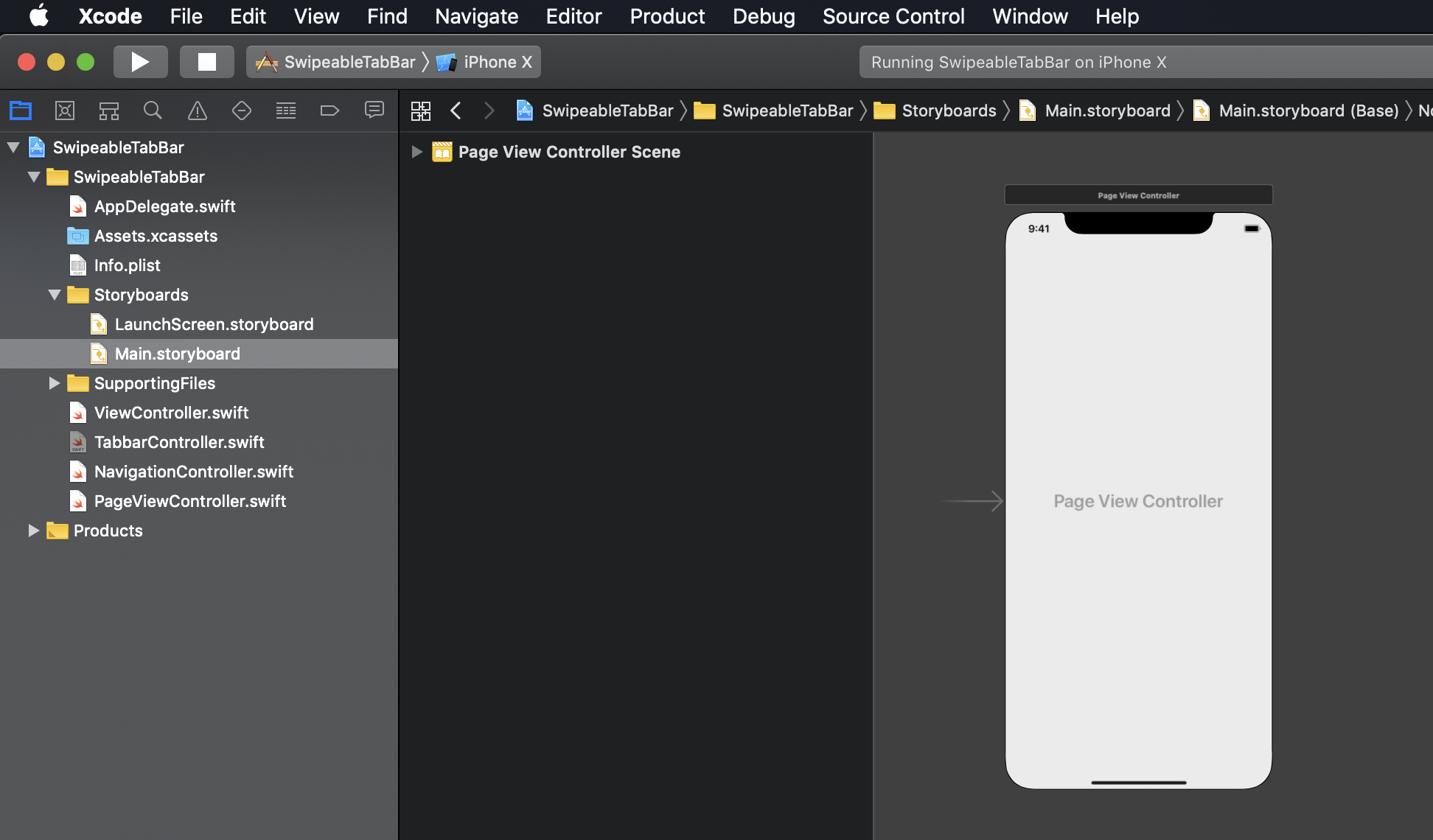Image resolution: width=1433 pixels, height=840 pixels.
Task: Stop the running app
Action: 207,62
